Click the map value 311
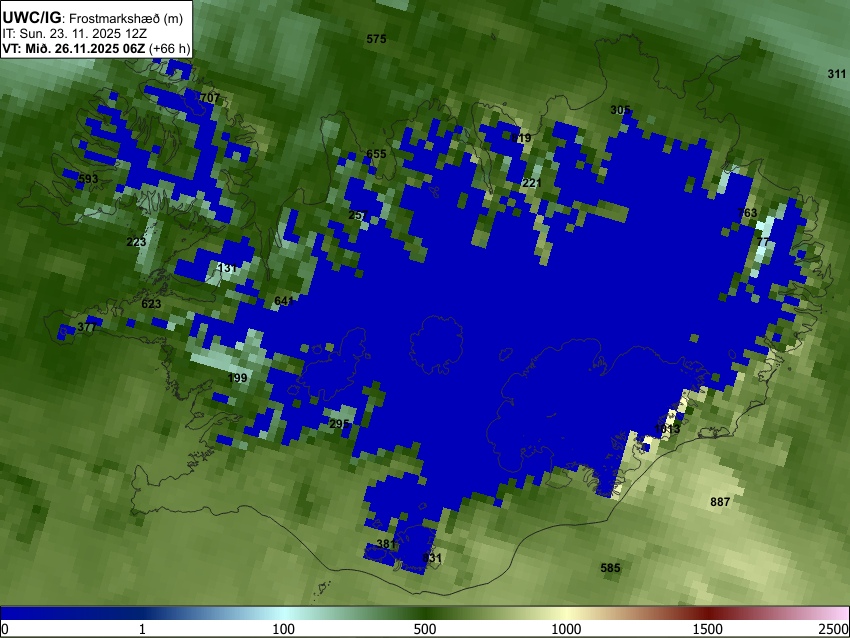Image resolution: width=850 pixels, height=638 pixels. [x=836, y=74]
